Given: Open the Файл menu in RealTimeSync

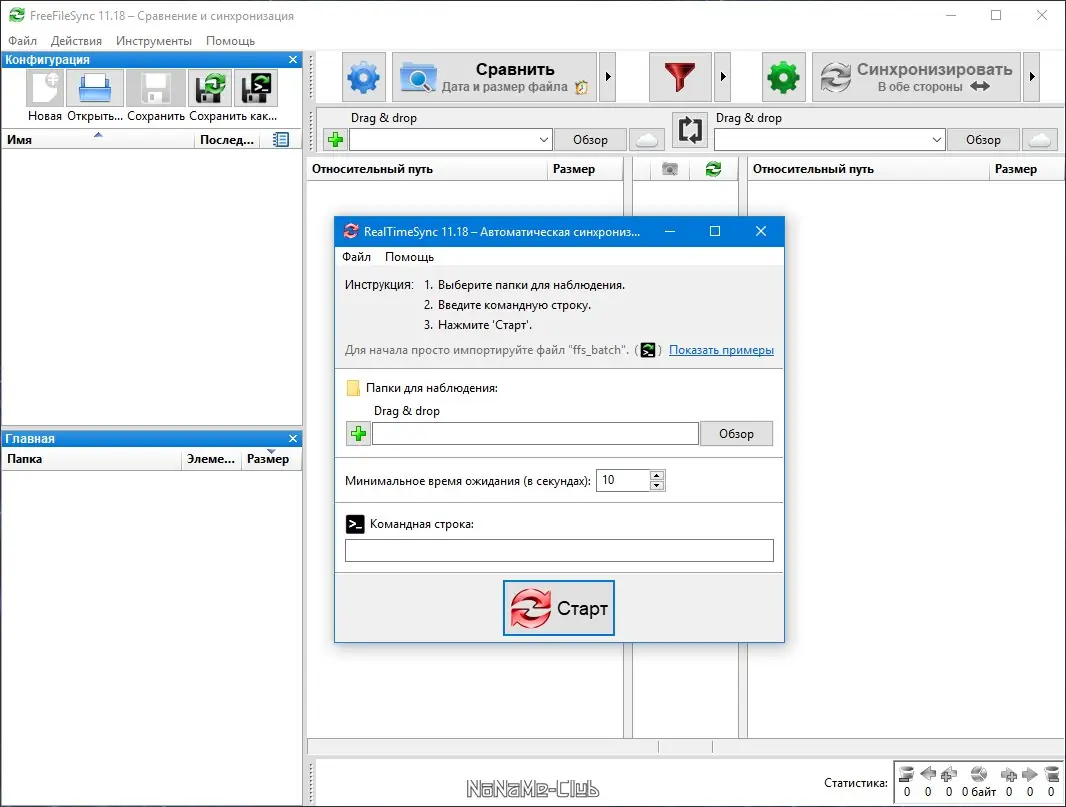Looking at the screenshot, I should pos(356,257).
